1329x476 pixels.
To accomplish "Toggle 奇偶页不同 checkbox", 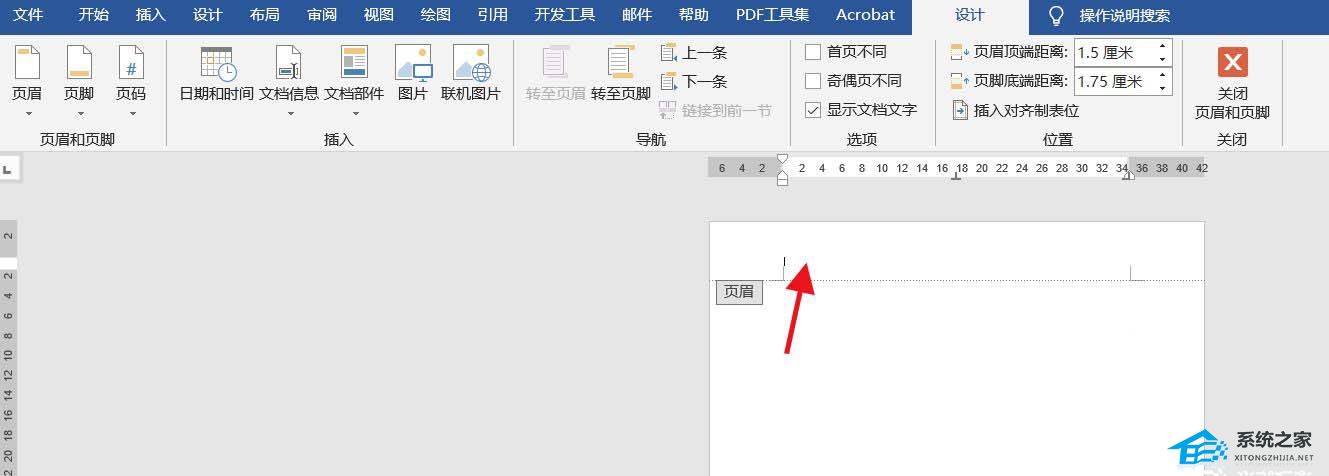I will click(813, 81).
